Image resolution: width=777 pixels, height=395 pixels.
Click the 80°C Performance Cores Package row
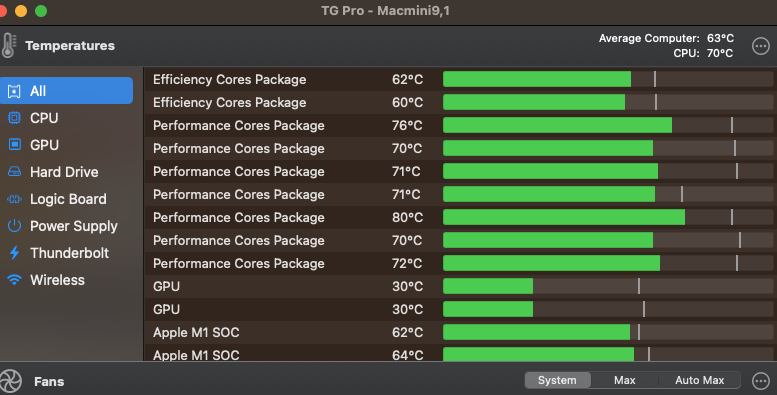pyautogui.click(x=460, y=217)
